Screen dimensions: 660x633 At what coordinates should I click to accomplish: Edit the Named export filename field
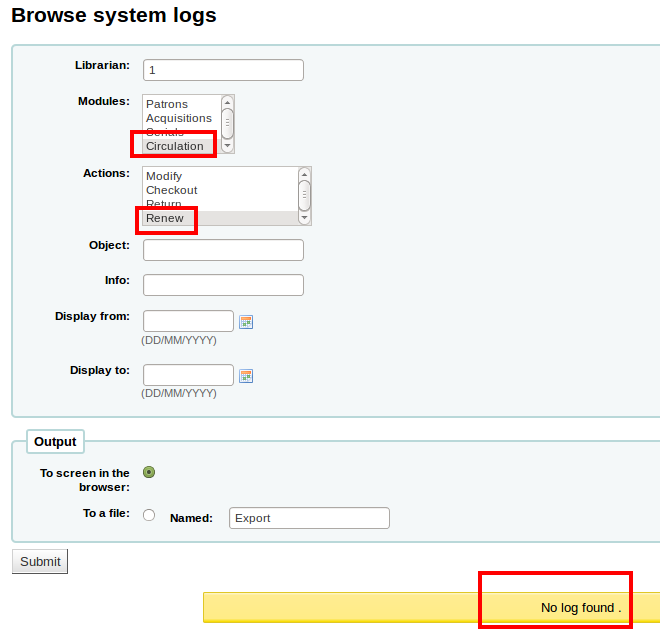coord(309,518)
